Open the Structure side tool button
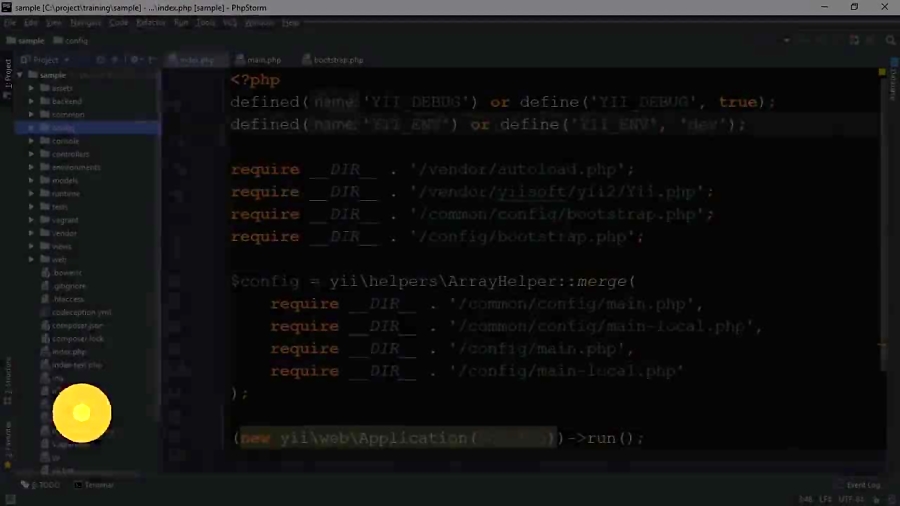 [x=7, y=380]
